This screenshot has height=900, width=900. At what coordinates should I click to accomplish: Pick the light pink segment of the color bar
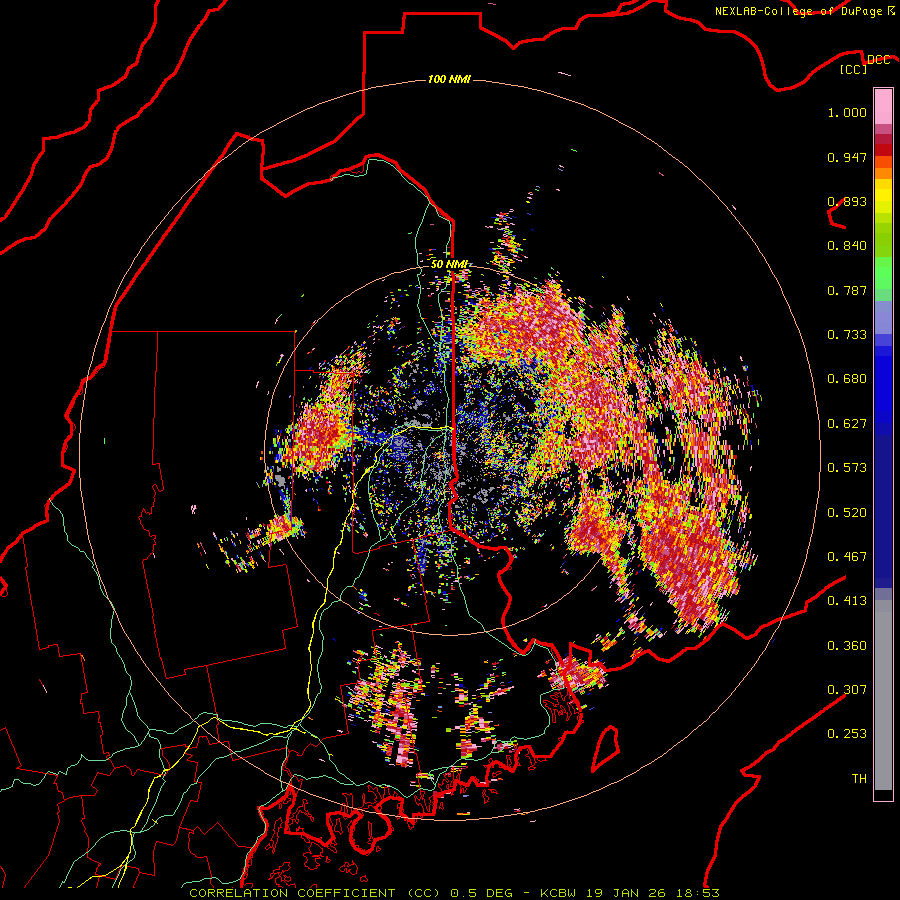point(883,107)
